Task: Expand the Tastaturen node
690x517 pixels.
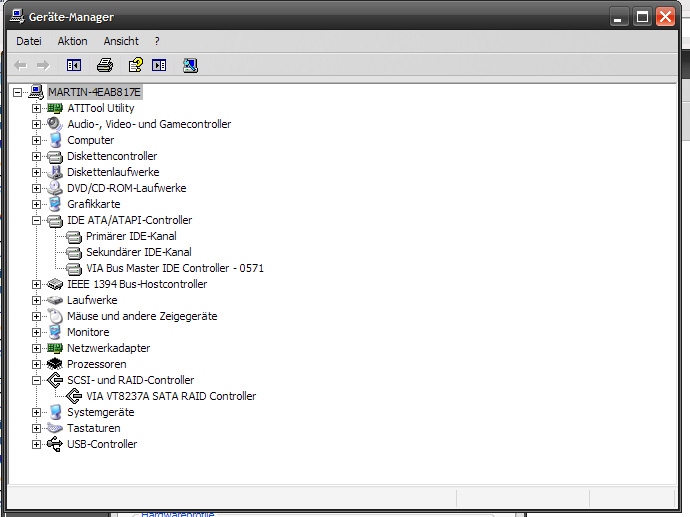Action: coord(37,428)
